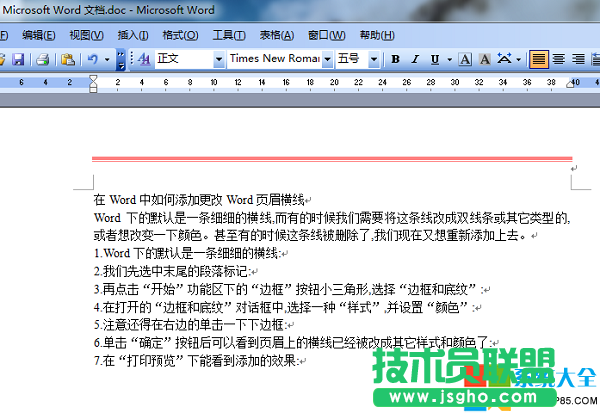Click the Print icon
600x413 pixels.
click(x=42, y=59)
